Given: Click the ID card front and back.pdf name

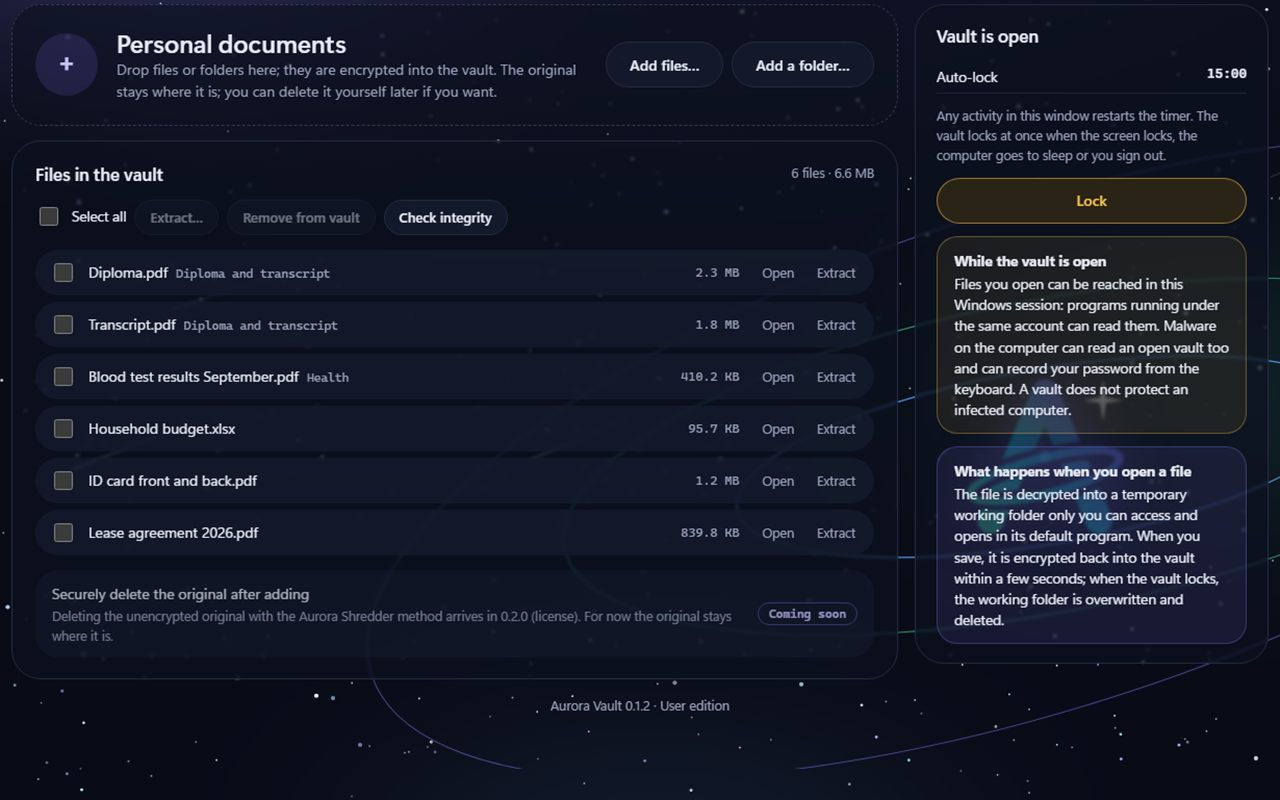Looking at the screenshot, I should (x=172, y=481).
